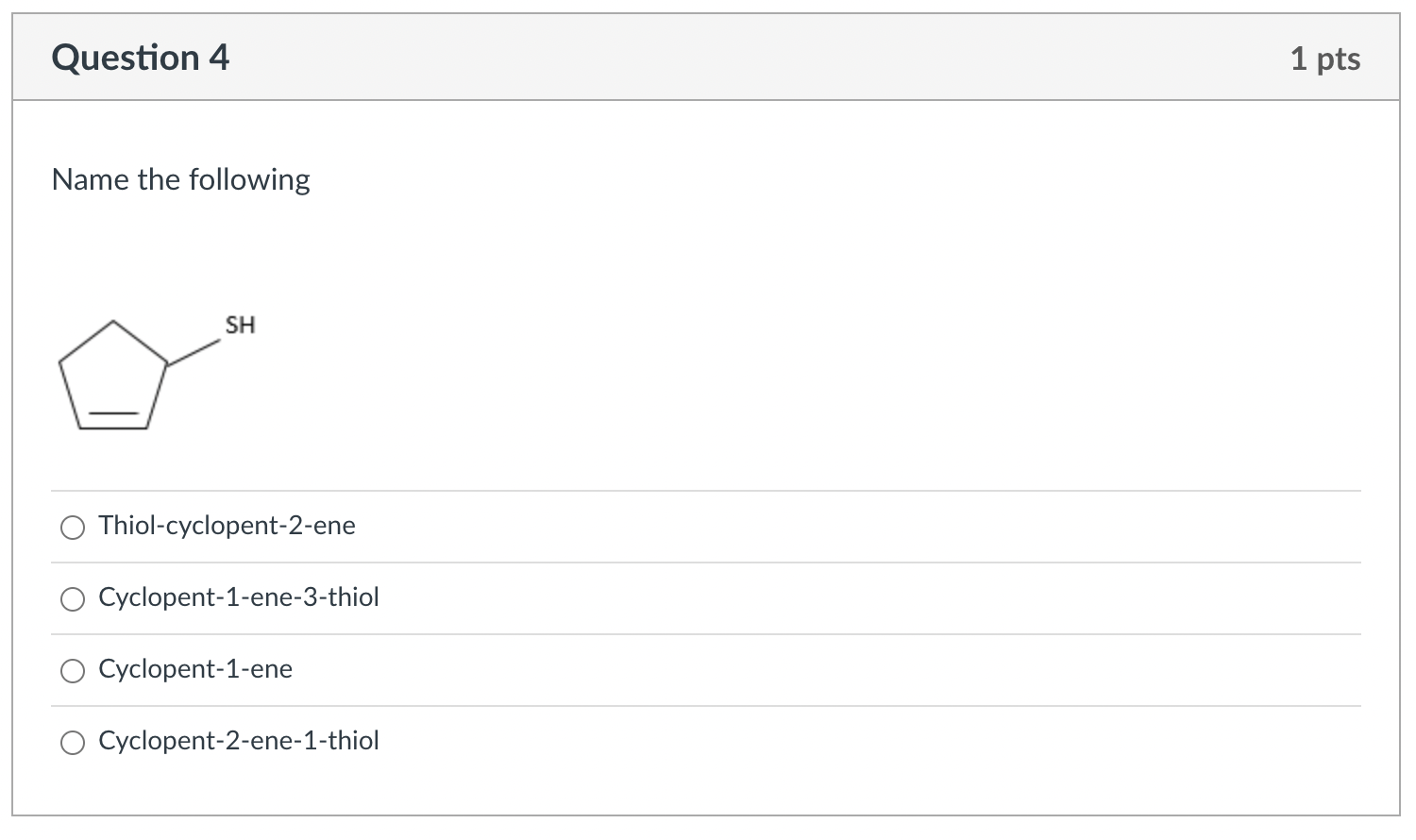Click the row containing Thiol-cyclopent-2-ene option
Screen dimensions: 1416x840
706,527
